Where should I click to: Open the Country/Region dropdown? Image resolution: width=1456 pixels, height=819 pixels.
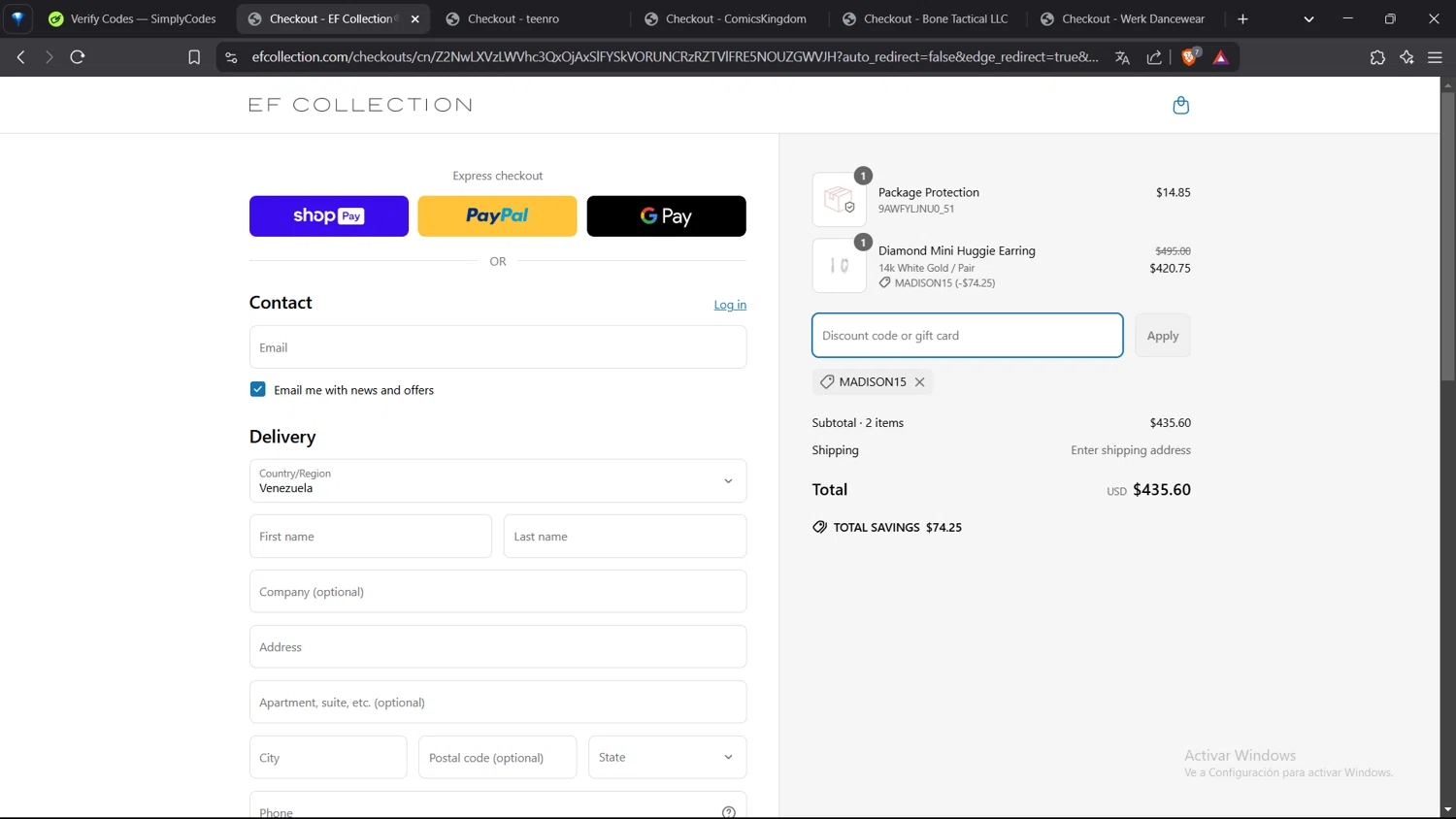tap(498, 480)
